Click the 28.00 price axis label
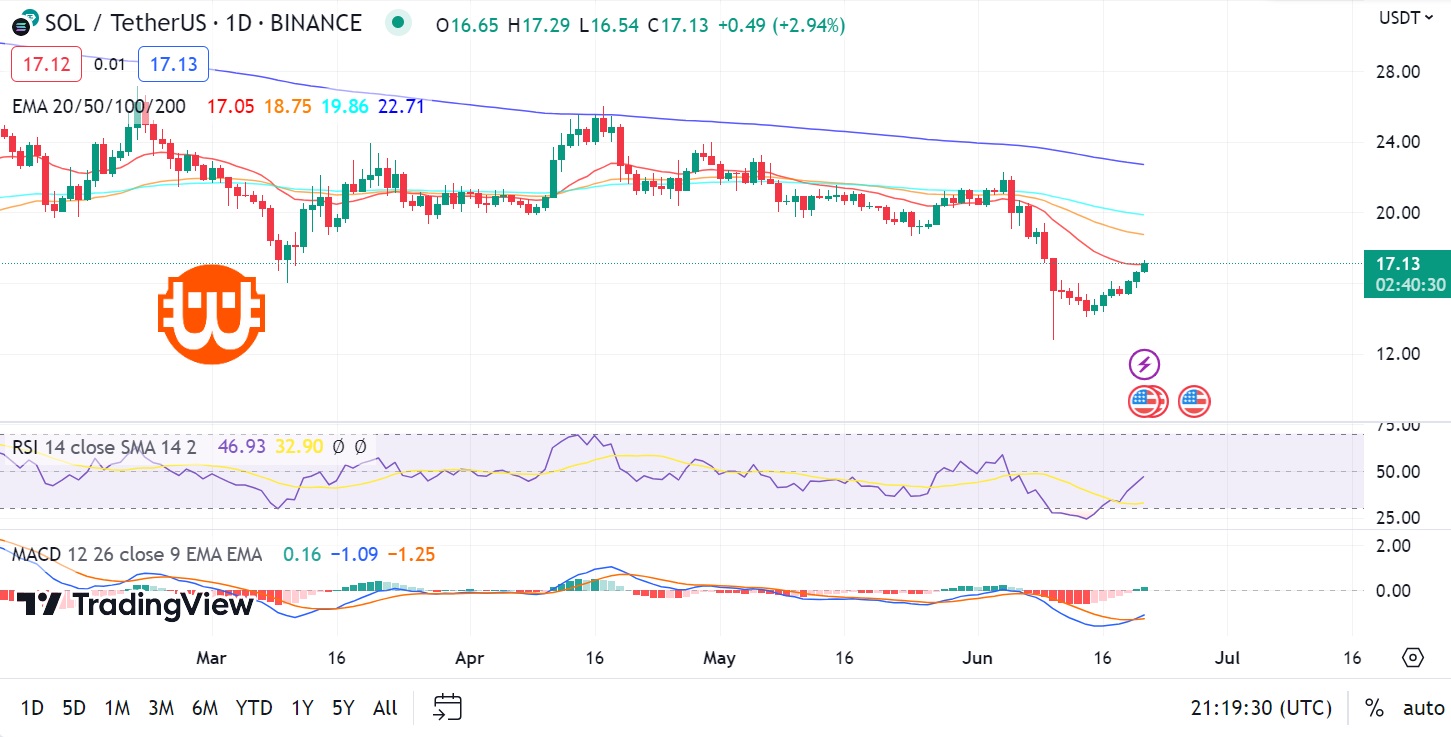 [x=1398, y=72]
